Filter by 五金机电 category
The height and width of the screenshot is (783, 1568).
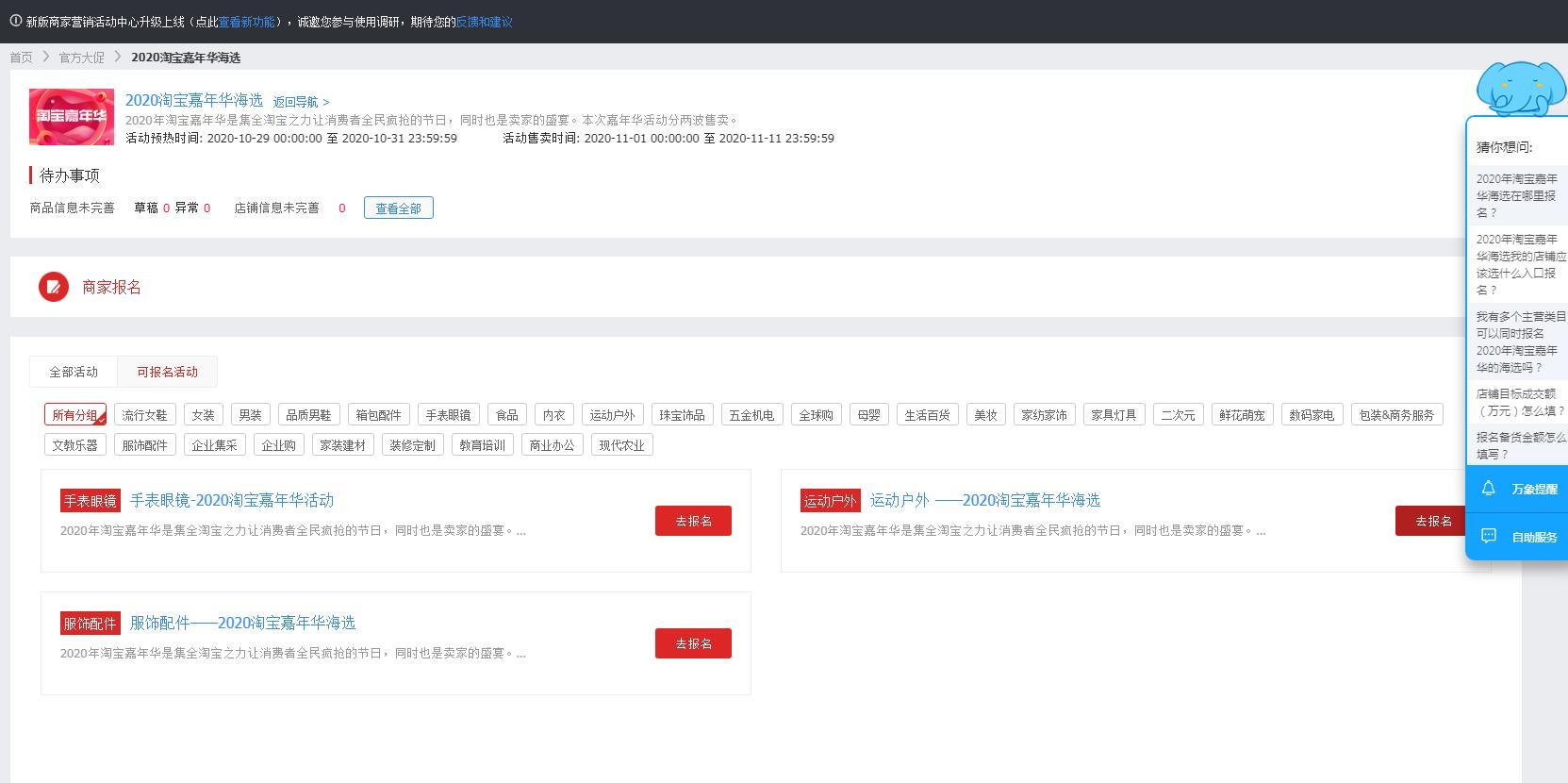752,415
